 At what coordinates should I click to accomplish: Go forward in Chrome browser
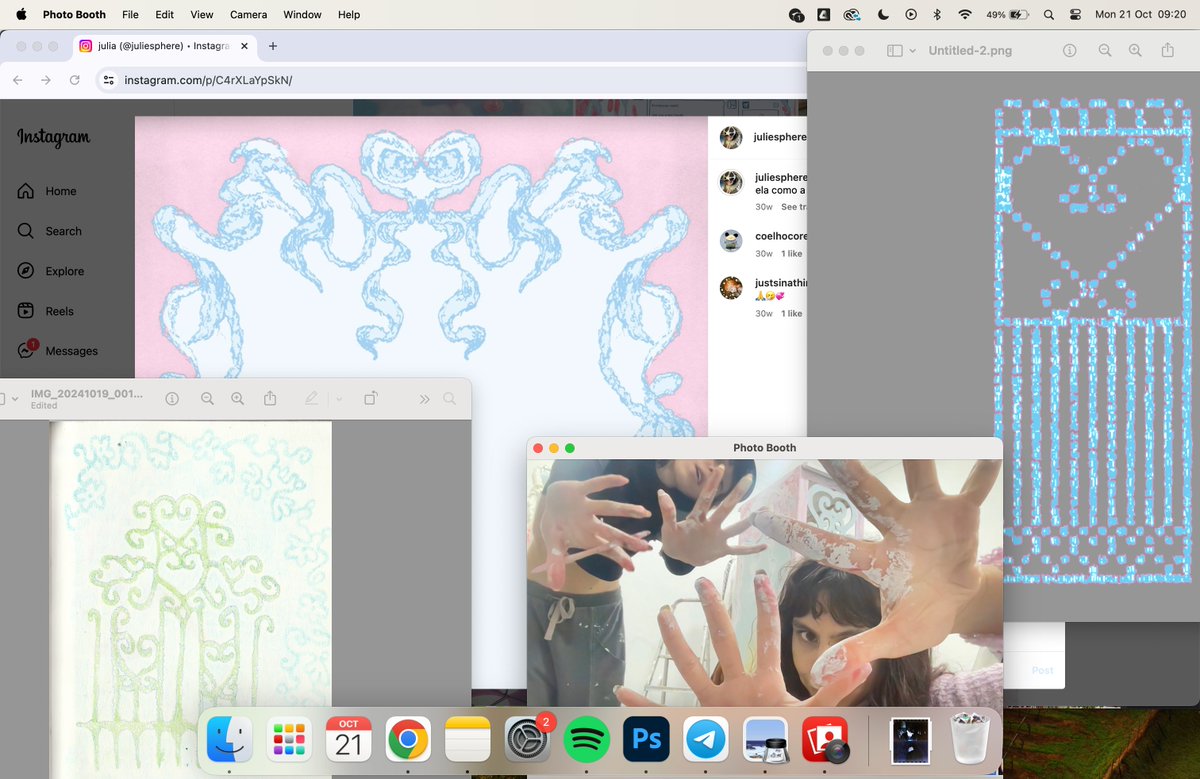pyautogui.click(x=46, y=80)
